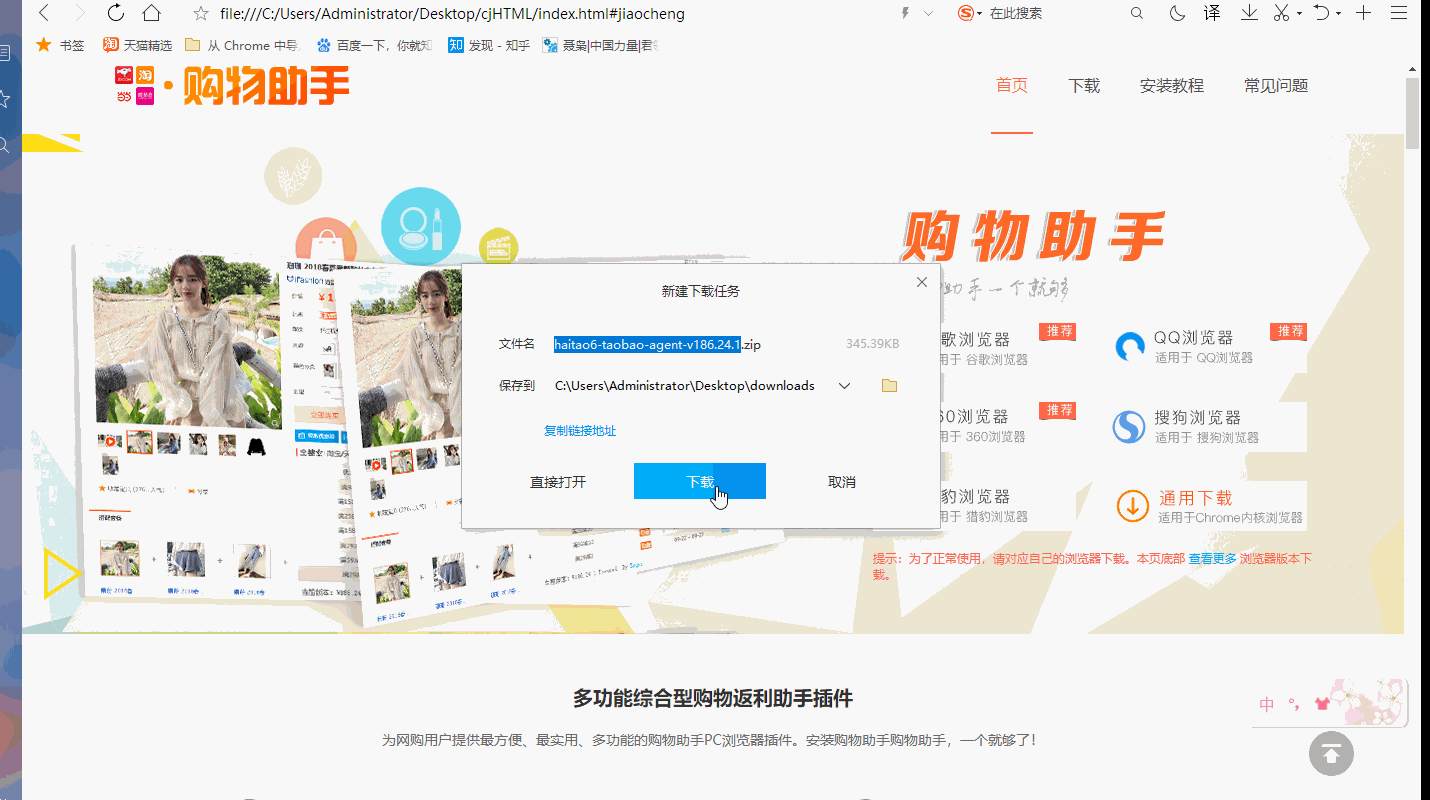Click the magnifier search icon
1430x800 pixels.
click(x=1137, y=13)
